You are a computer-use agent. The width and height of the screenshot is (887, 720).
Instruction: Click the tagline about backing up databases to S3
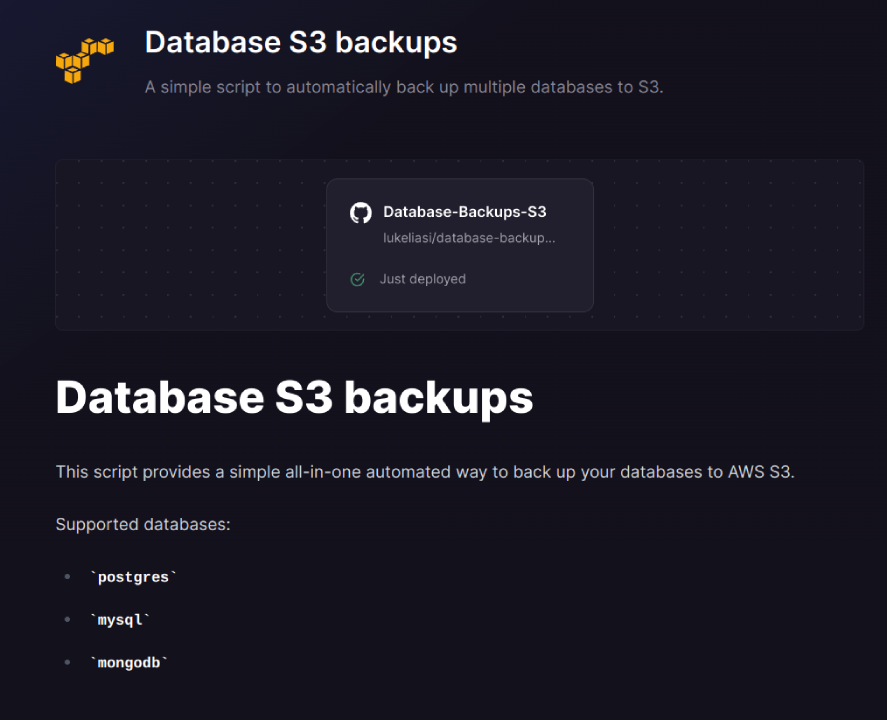[x=403, y=87]
